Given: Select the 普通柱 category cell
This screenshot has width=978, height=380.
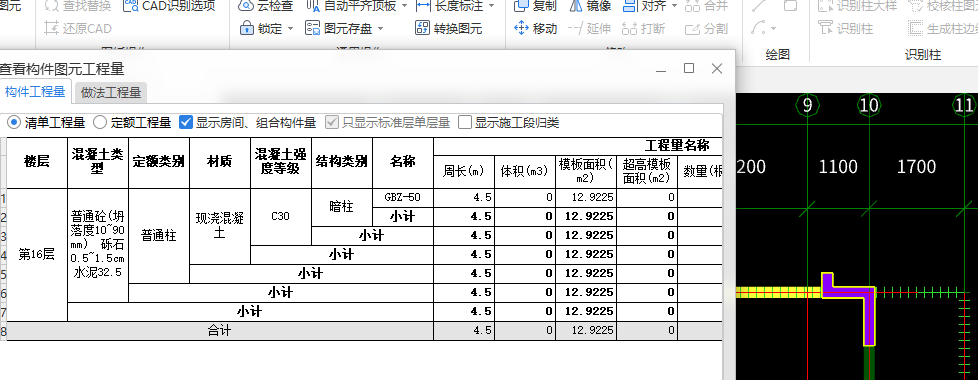Looking at the screenshot, I should coord(158,236).
